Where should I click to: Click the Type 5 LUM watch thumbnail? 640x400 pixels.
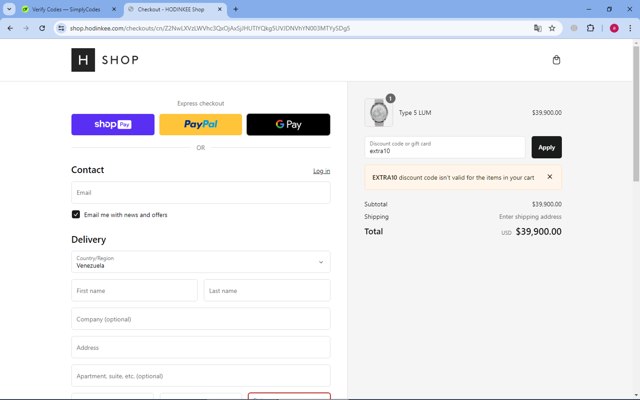point(379,113)
